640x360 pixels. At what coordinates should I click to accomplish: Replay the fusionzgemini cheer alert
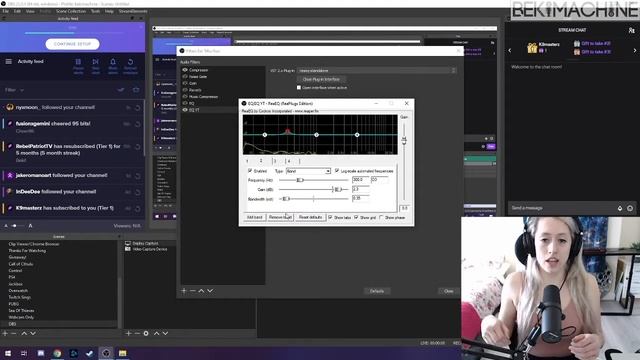click(138, 124)
